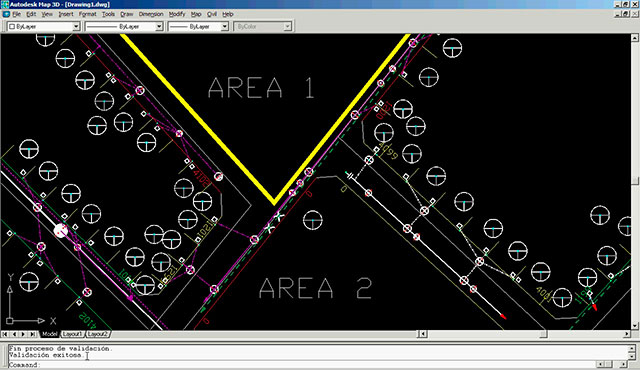The height and width of the screenshot is (370, 640).
Task: Click last-tab navigation arrow icon
Action: point(32,334)
